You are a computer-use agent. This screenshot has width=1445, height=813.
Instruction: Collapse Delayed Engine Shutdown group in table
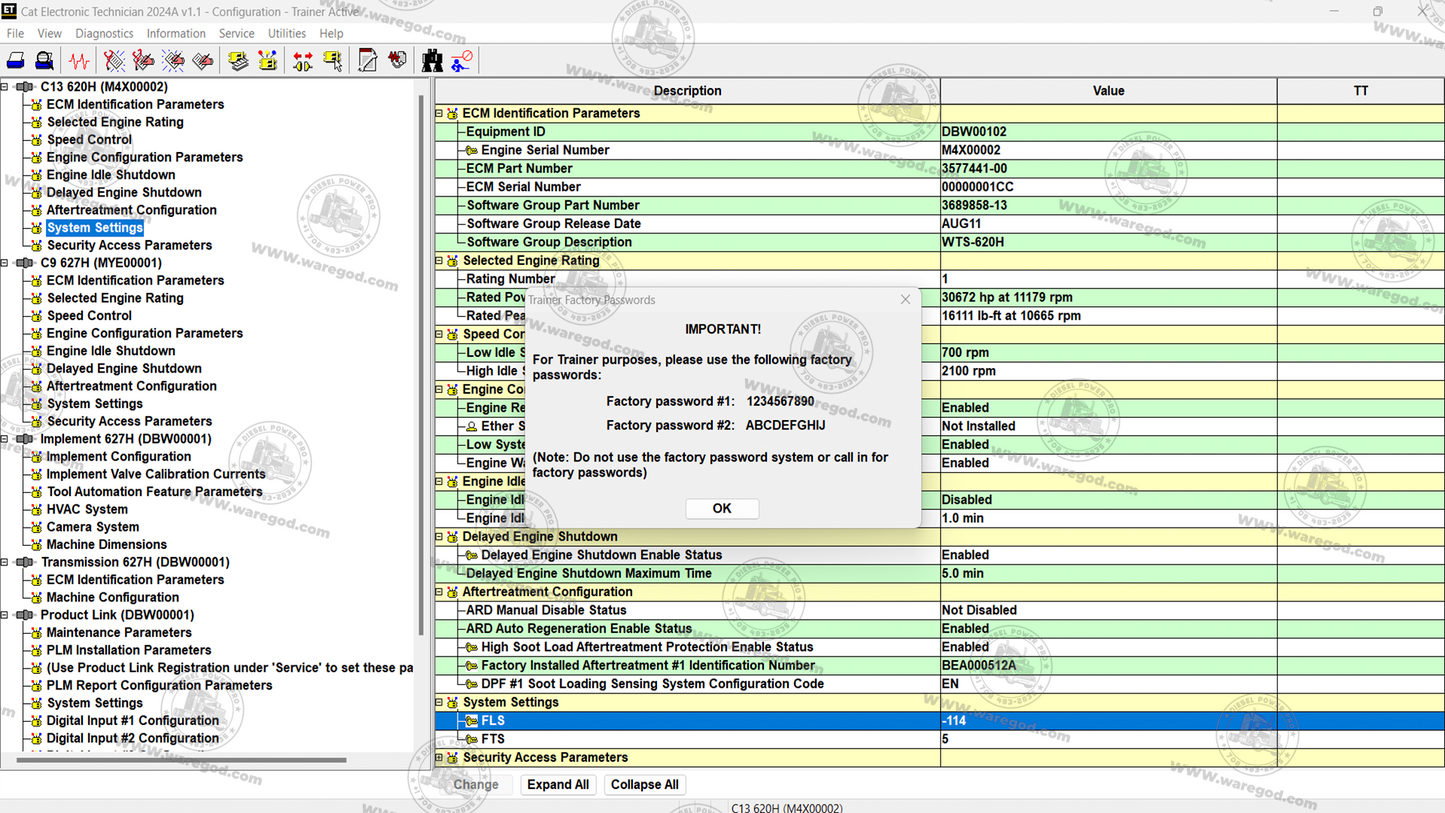pyautogui.click(x=439, y=537)
